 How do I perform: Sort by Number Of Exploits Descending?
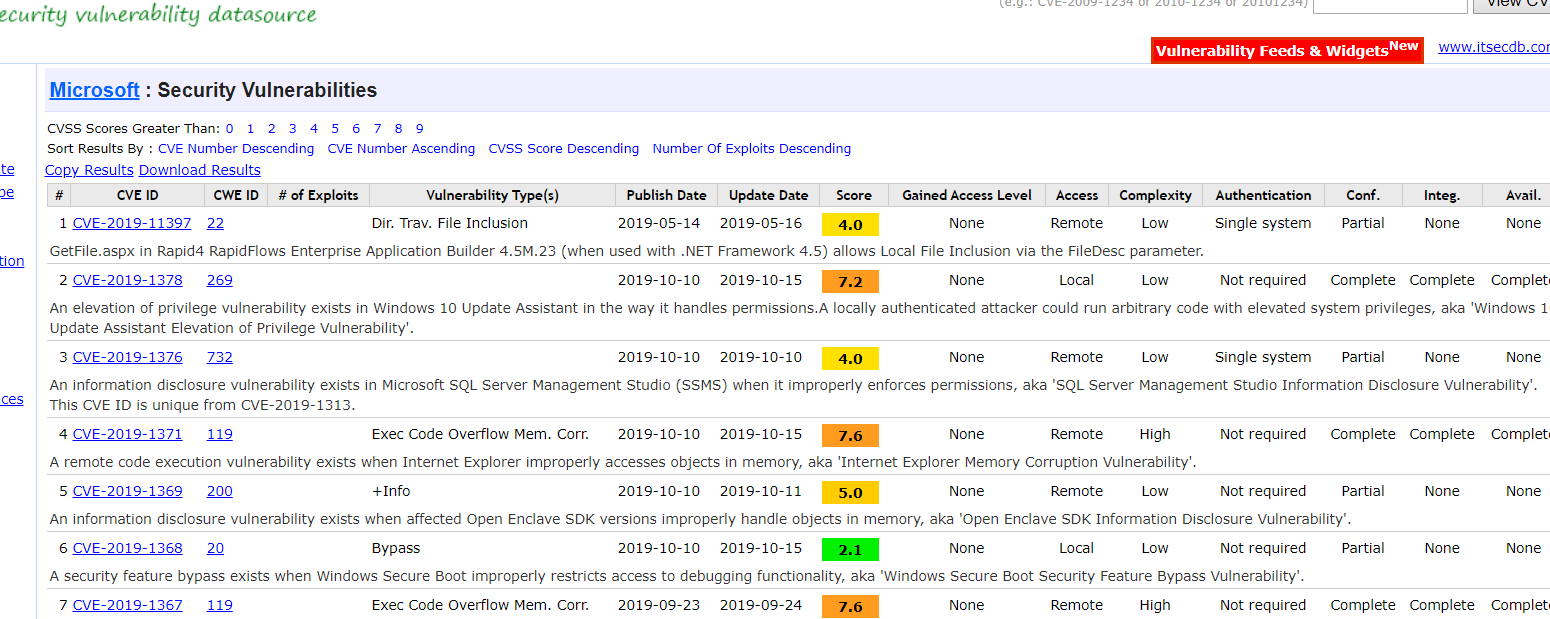pos(752,148)
